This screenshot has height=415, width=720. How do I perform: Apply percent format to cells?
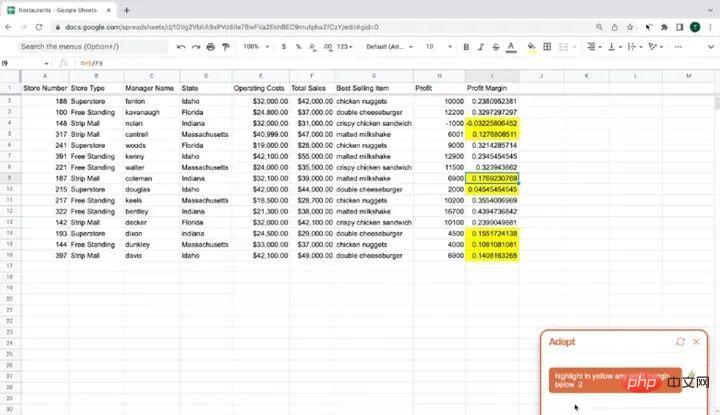point(300,47)
